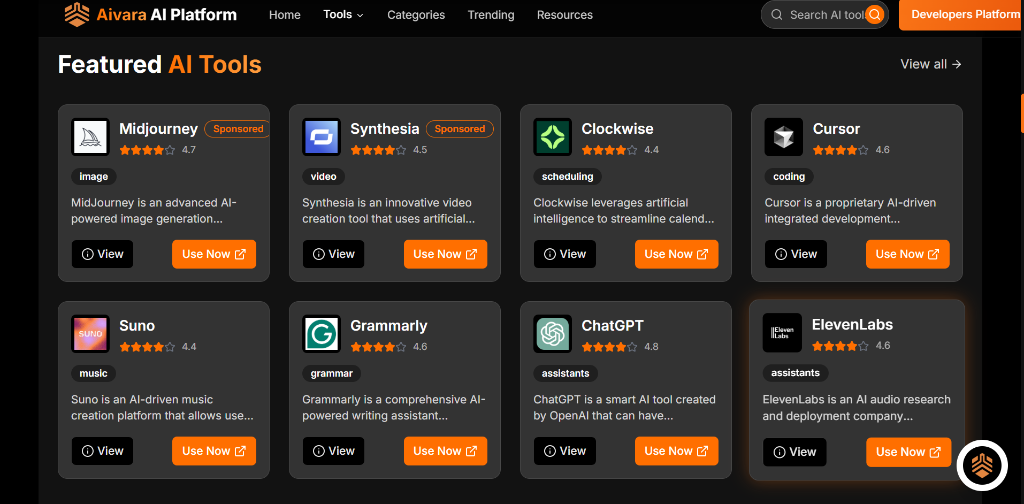Open the Categories nav item
The width and height of the screenshot is (1024, 504).
click(x=416, y=14)
